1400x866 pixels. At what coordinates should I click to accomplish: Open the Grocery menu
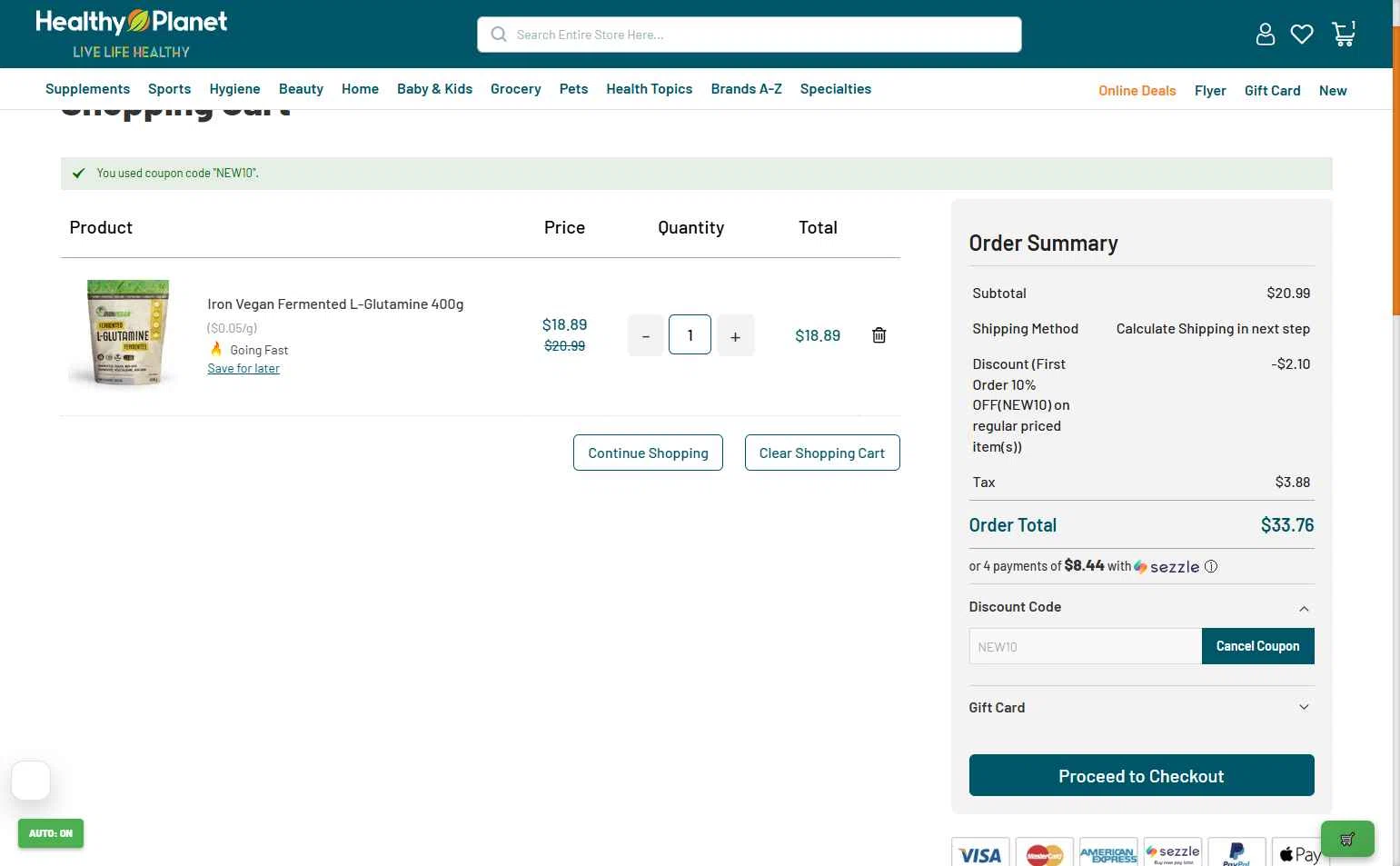[x=515, y=89]
